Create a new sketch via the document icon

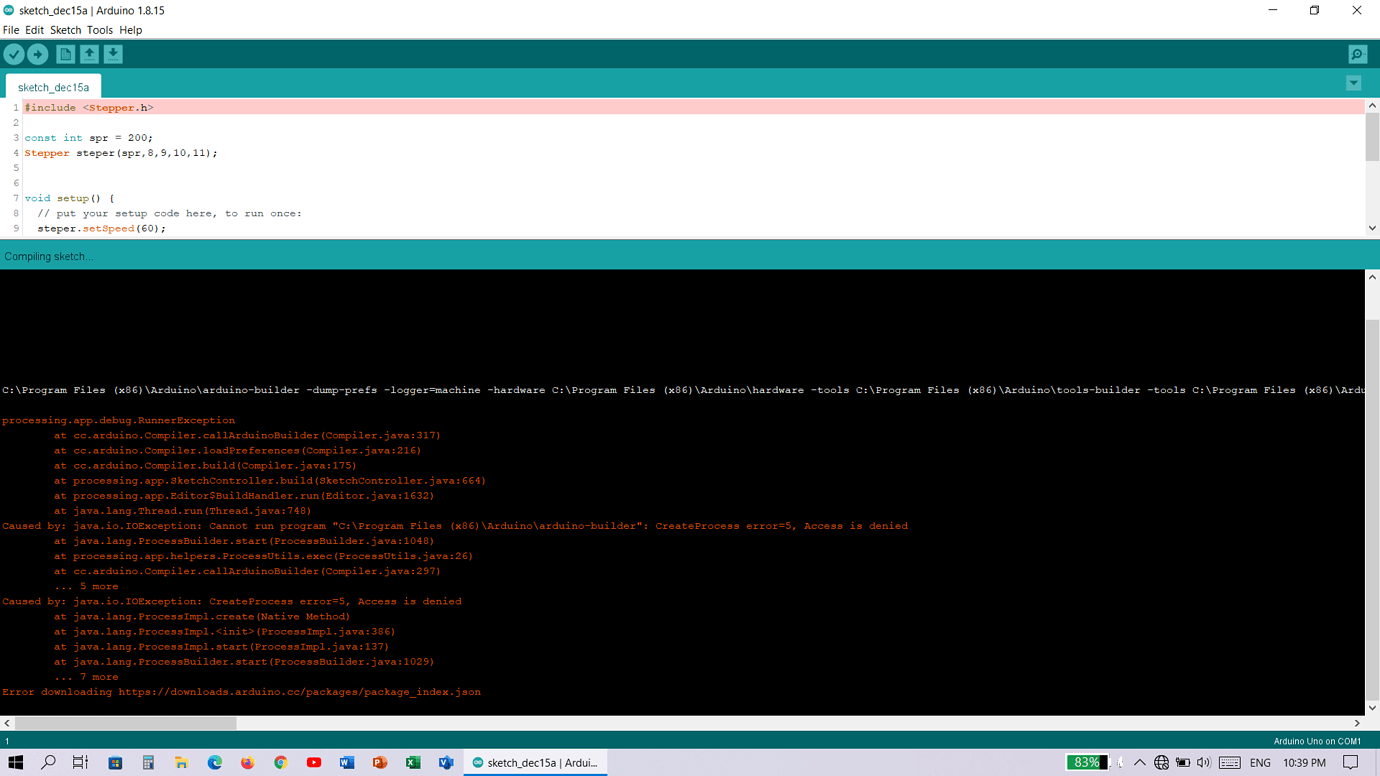tap(64, 54)
